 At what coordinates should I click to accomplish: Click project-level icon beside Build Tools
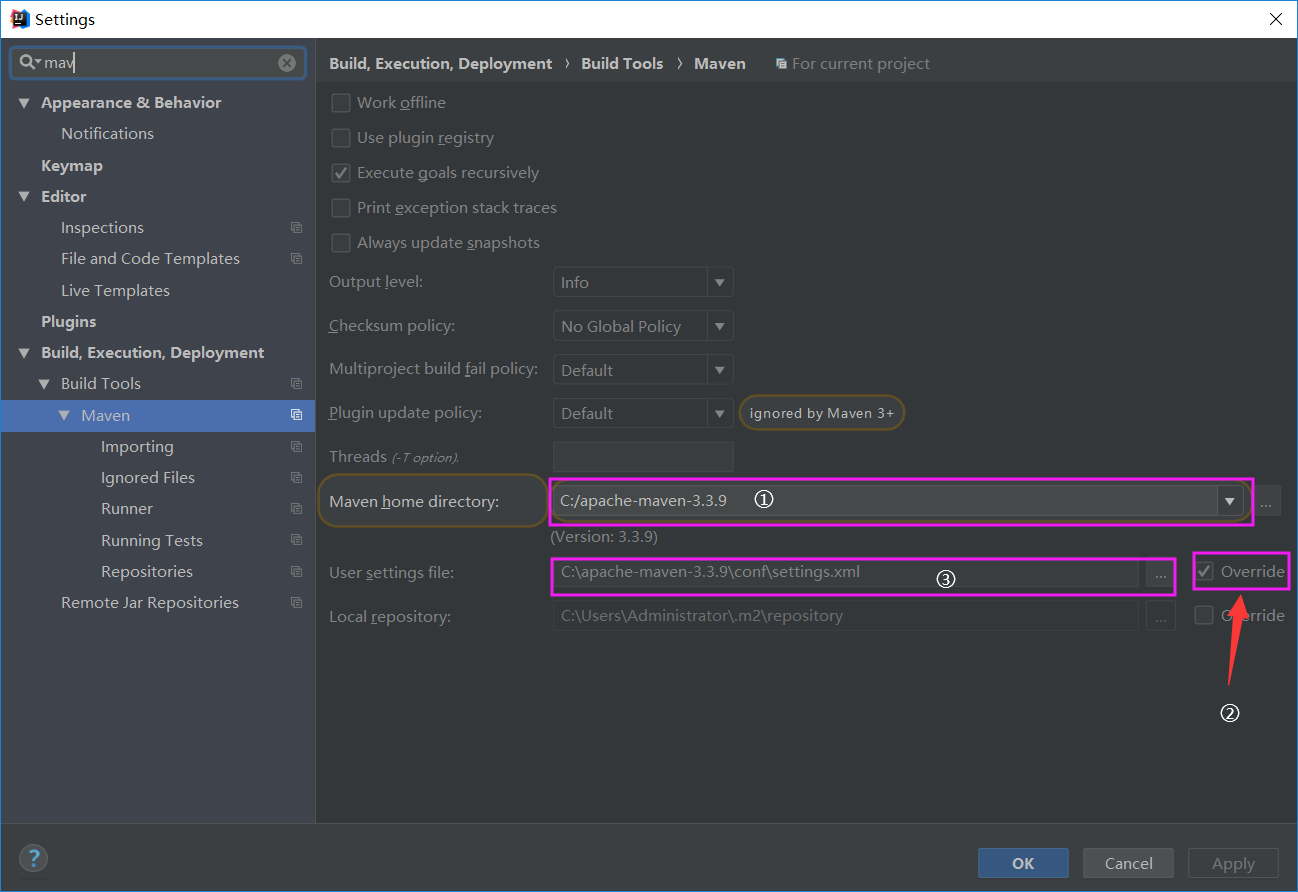(296, 384)
